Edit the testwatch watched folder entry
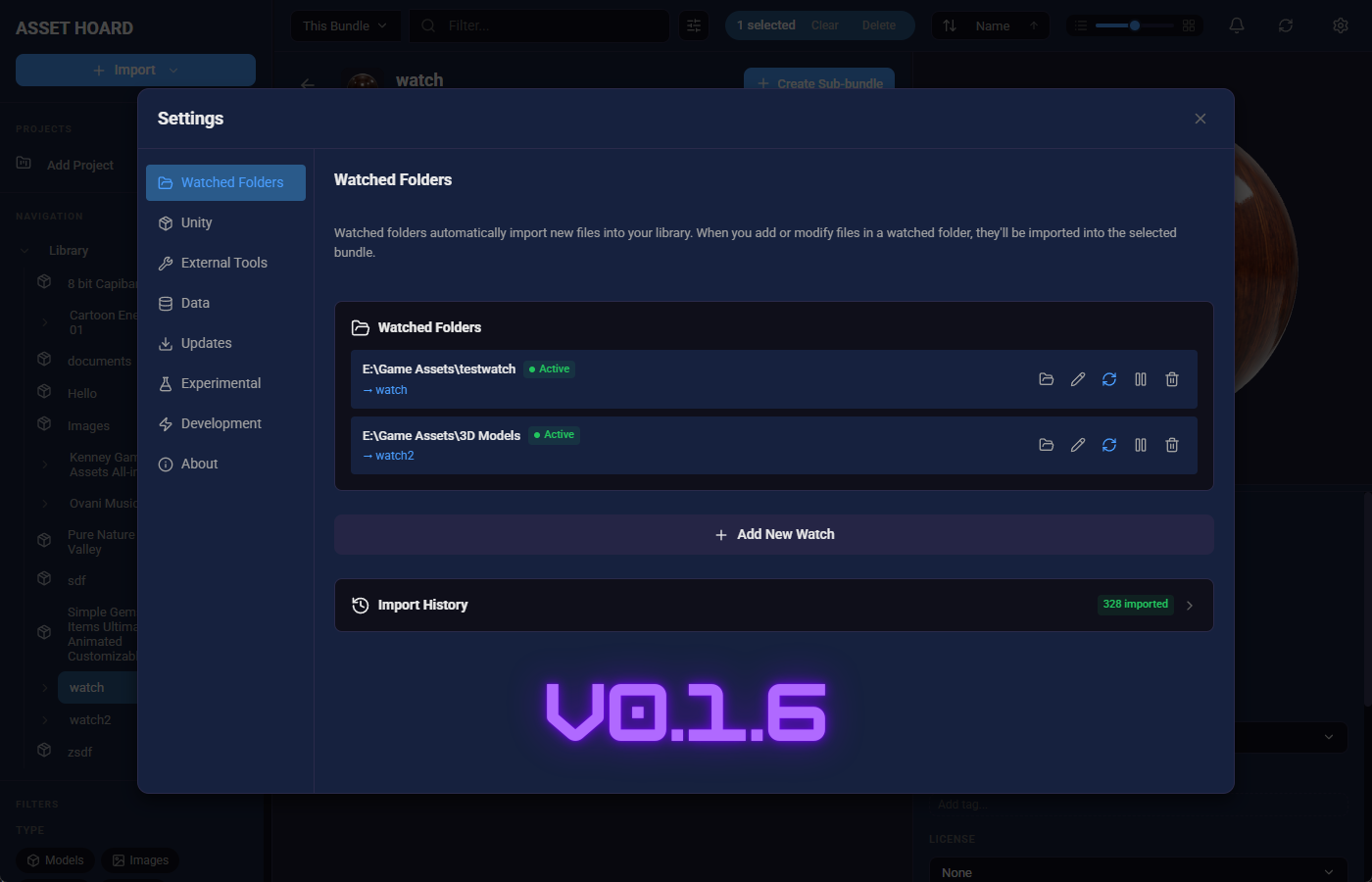The image size is (1372, 882). click(1078, 379)
